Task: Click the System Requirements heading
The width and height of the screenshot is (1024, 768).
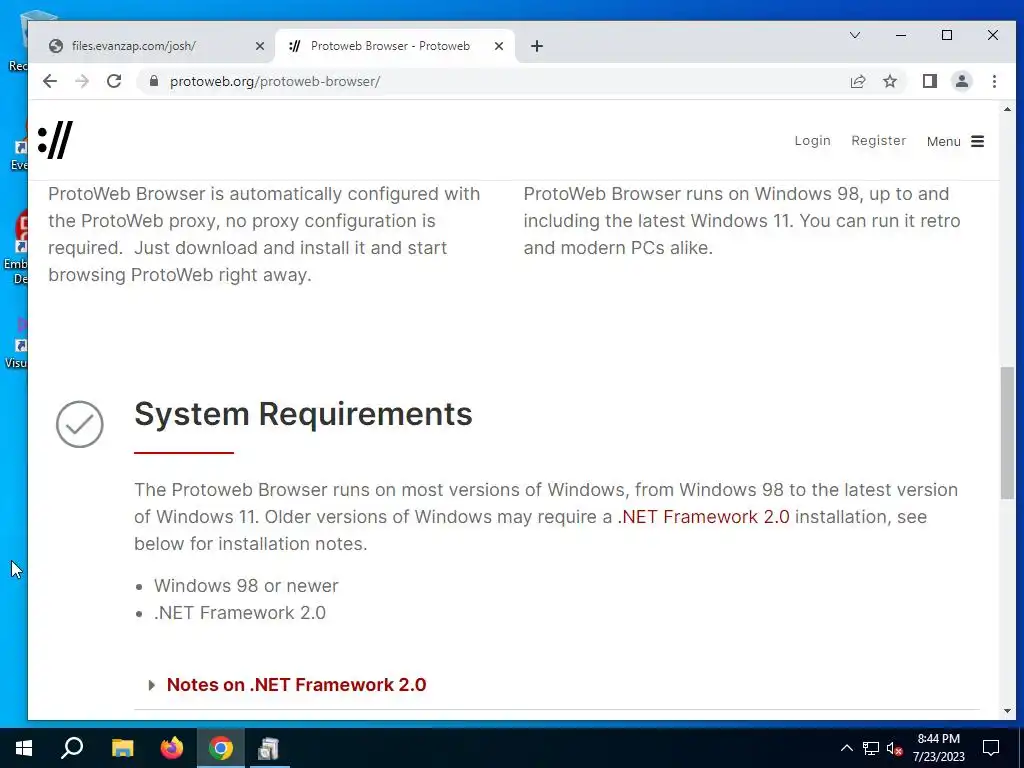Action: (303, 413)
